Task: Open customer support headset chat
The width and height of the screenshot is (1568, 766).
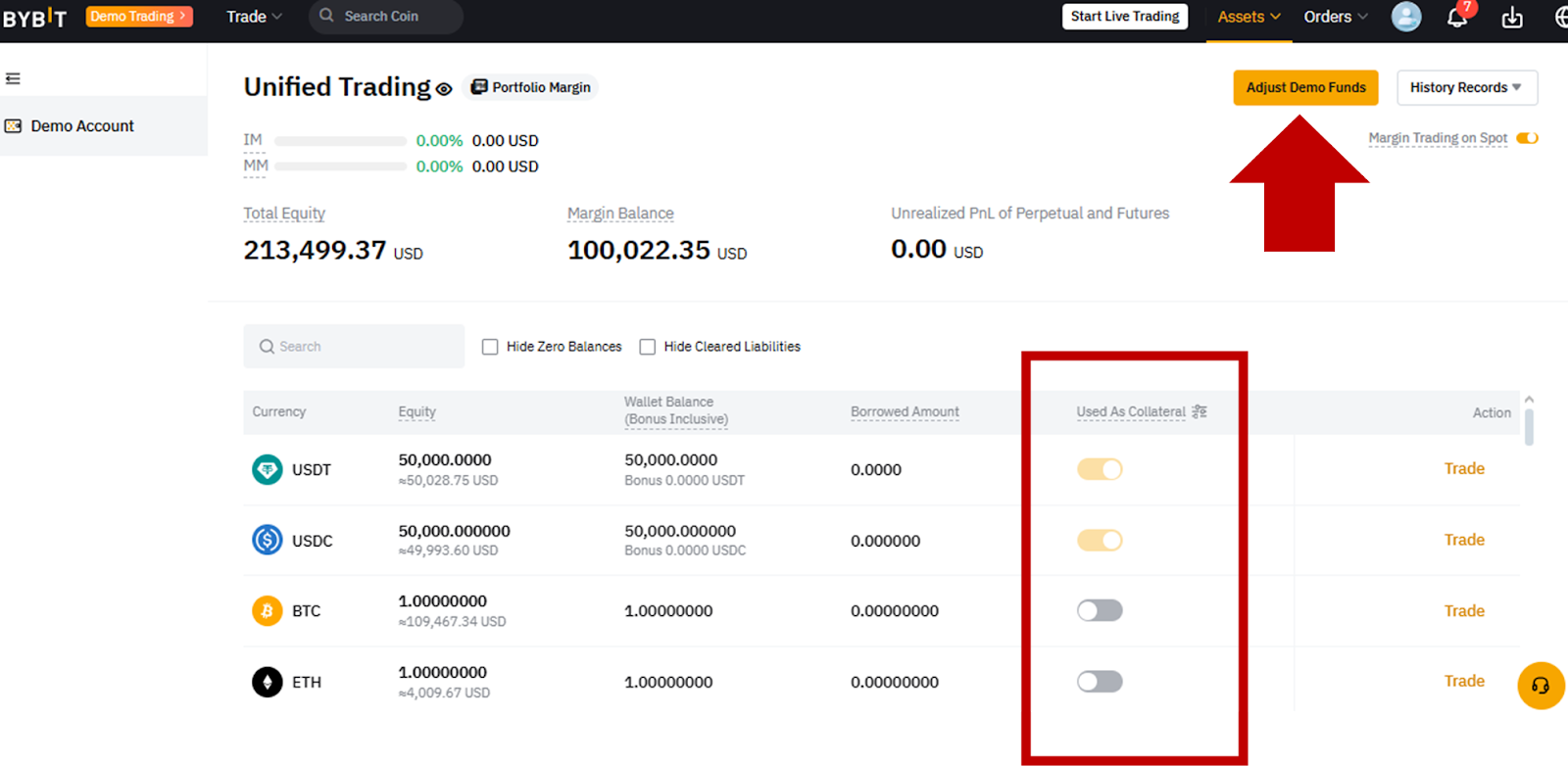Action: [1541, 686]
